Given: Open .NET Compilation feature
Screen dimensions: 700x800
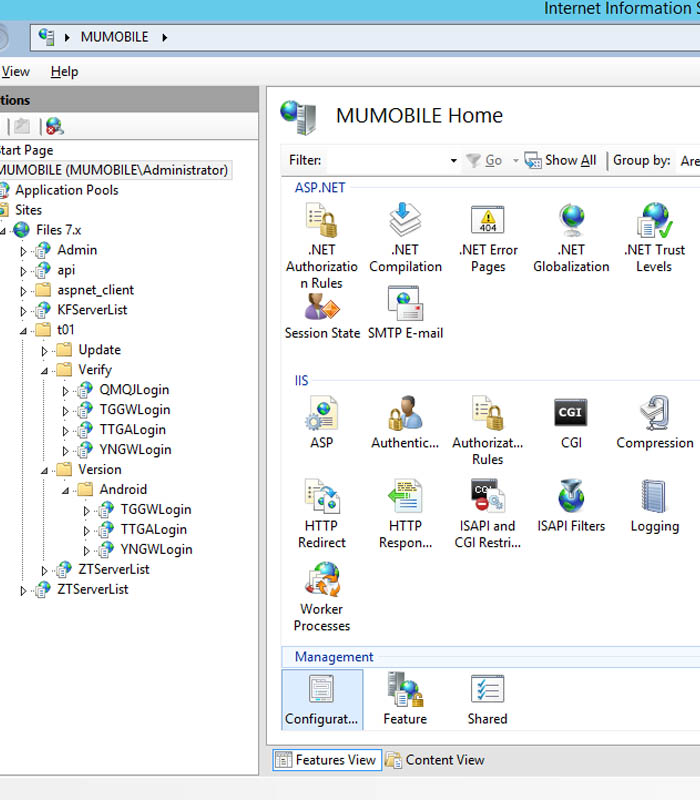Looking at the screenshot, I should click(405, 237).
